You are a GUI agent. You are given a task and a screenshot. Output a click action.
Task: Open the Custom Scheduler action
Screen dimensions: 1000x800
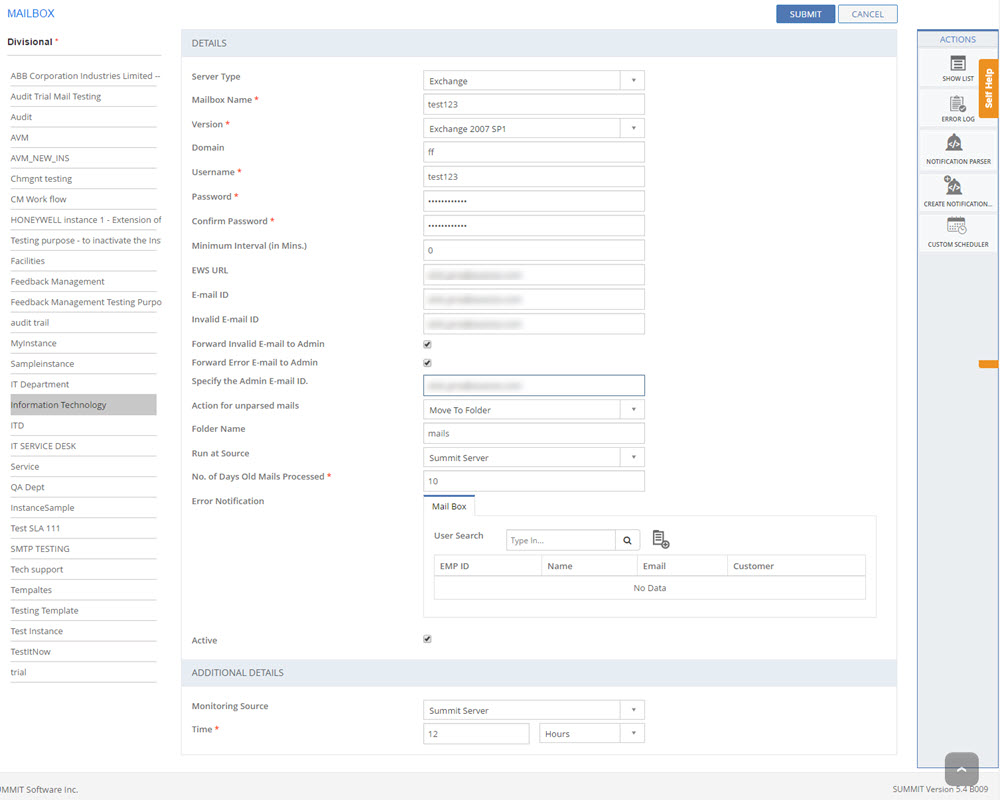click(x=957, y=228)
